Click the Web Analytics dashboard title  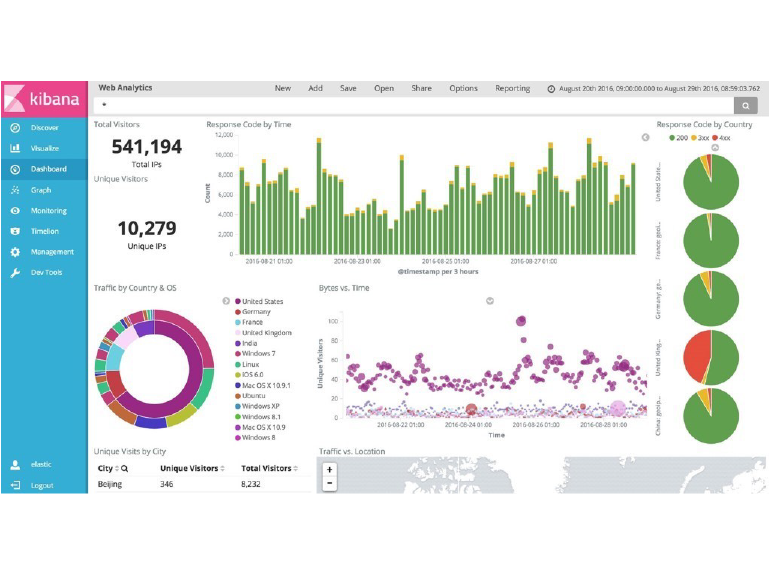coord(125,88)
